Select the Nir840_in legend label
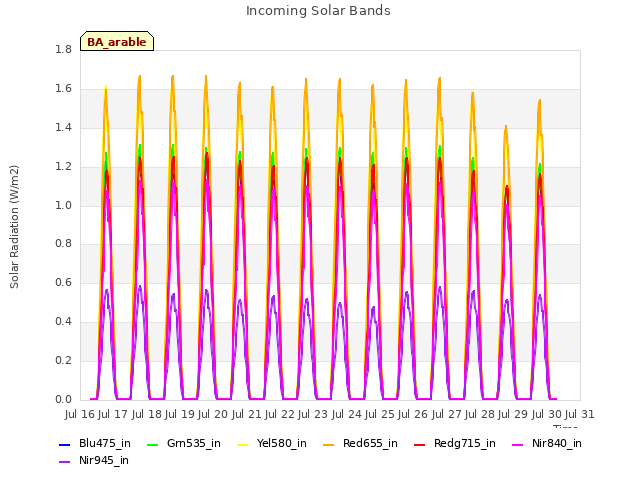 [557, 444]
